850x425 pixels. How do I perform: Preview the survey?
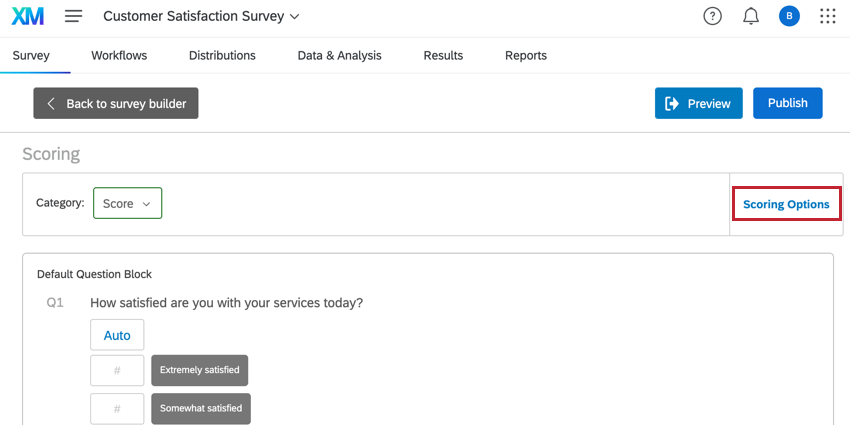click(x=698, y=104)
